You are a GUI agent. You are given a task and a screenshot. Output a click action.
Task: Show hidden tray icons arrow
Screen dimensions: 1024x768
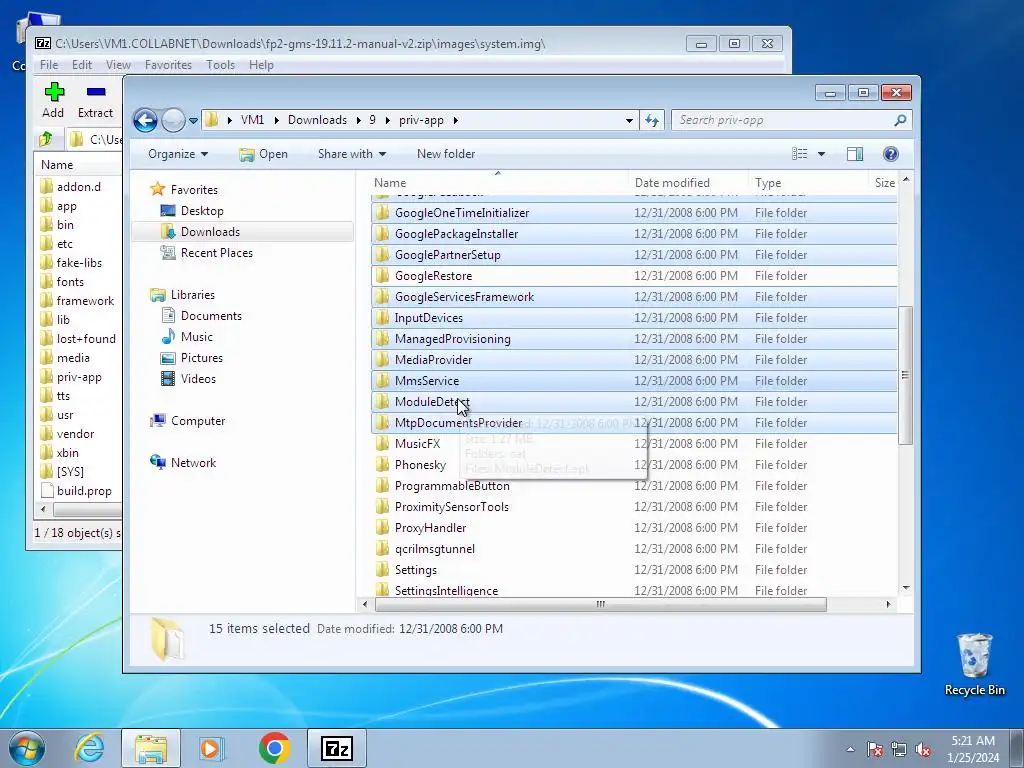point(850,749)
